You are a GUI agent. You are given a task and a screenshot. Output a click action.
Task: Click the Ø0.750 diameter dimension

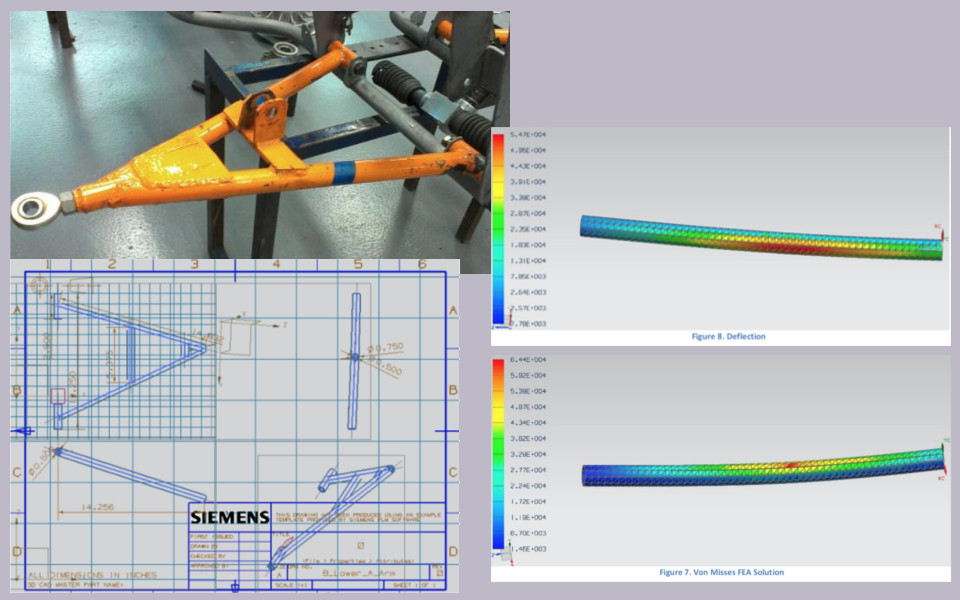[x=385, y=348]
